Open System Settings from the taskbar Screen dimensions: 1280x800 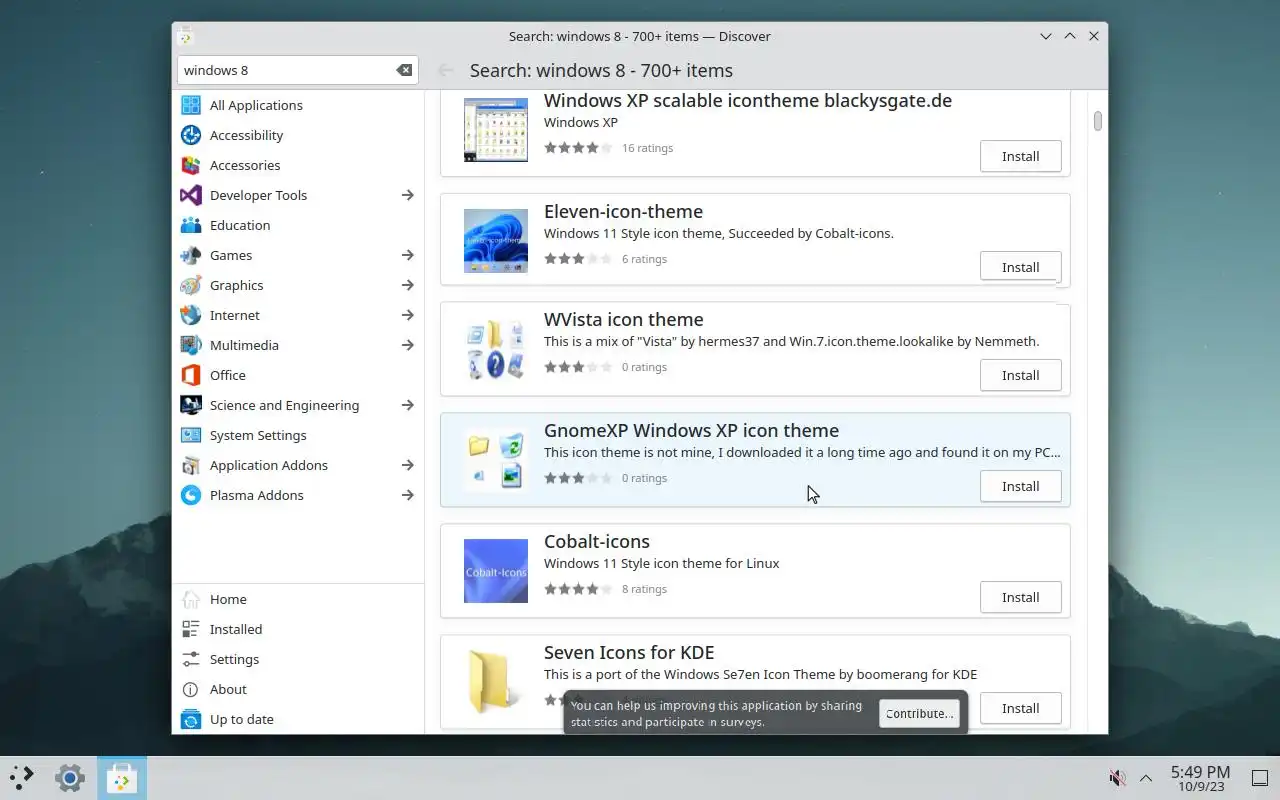[x=69, y=777]
